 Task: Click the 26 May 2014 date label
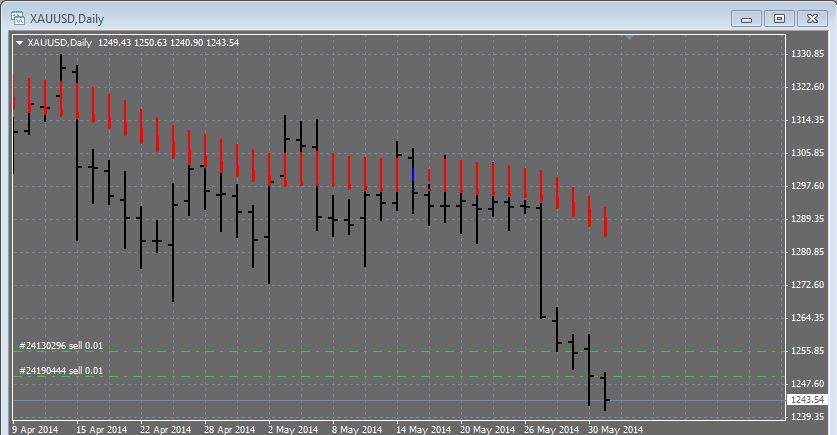click(551, 429)
